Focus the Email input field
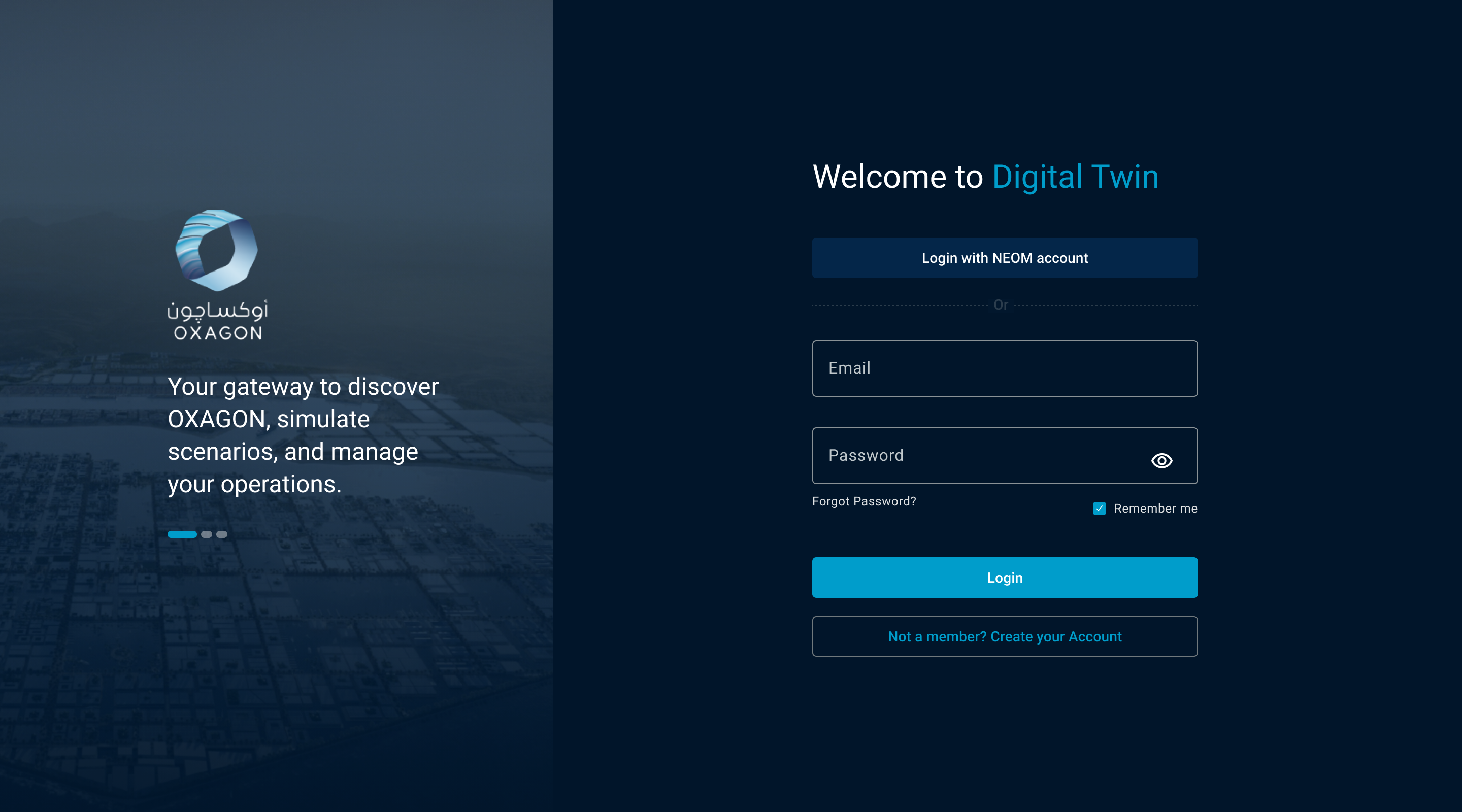This screenshot has height=812, width=1462. coord(1005,368)
